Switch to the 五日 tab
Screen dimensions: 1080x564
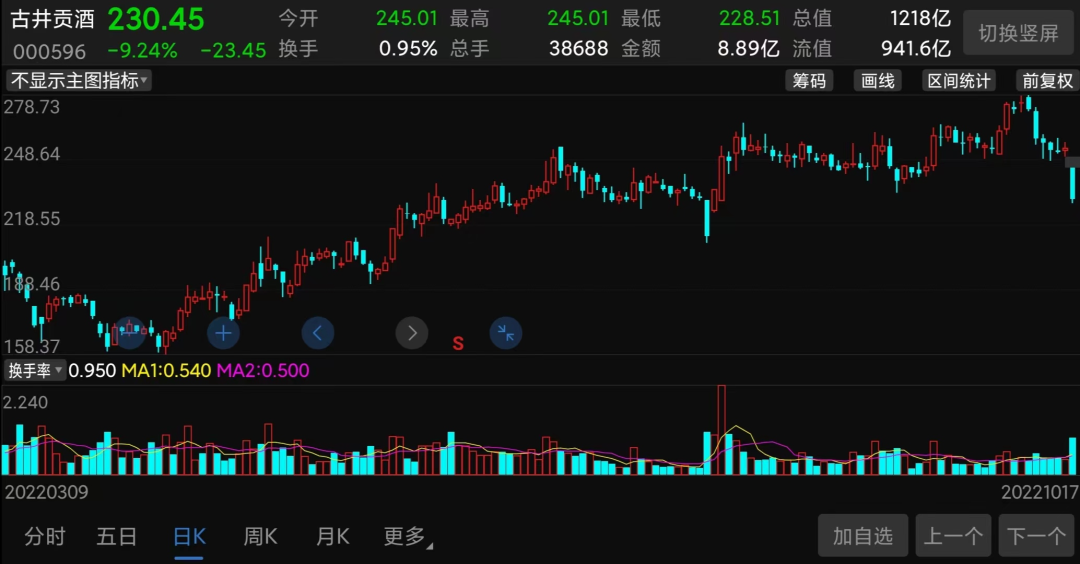click(116, 536)
